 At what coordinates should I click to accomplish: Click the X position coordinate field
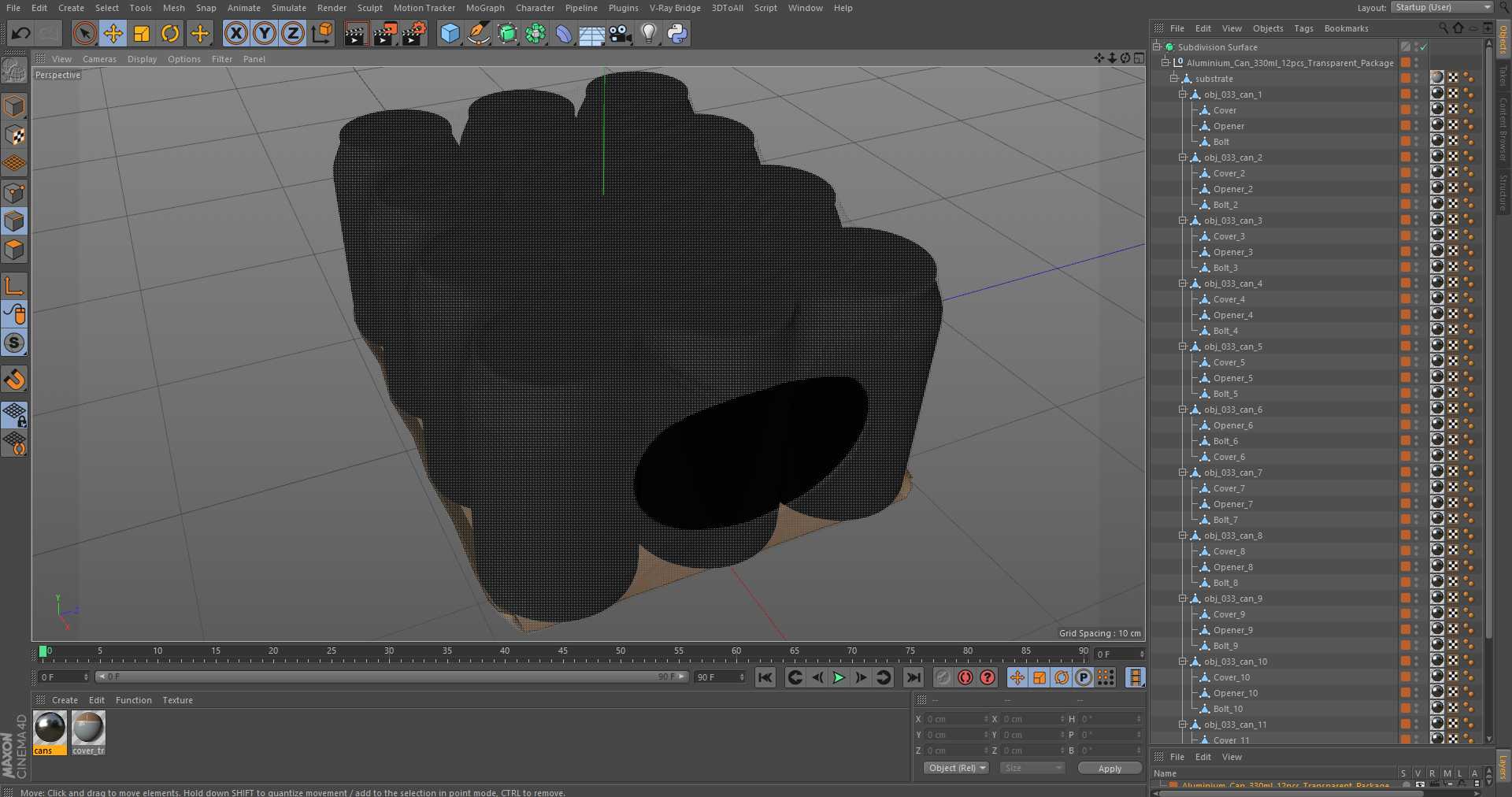click(x=954, y=719)
